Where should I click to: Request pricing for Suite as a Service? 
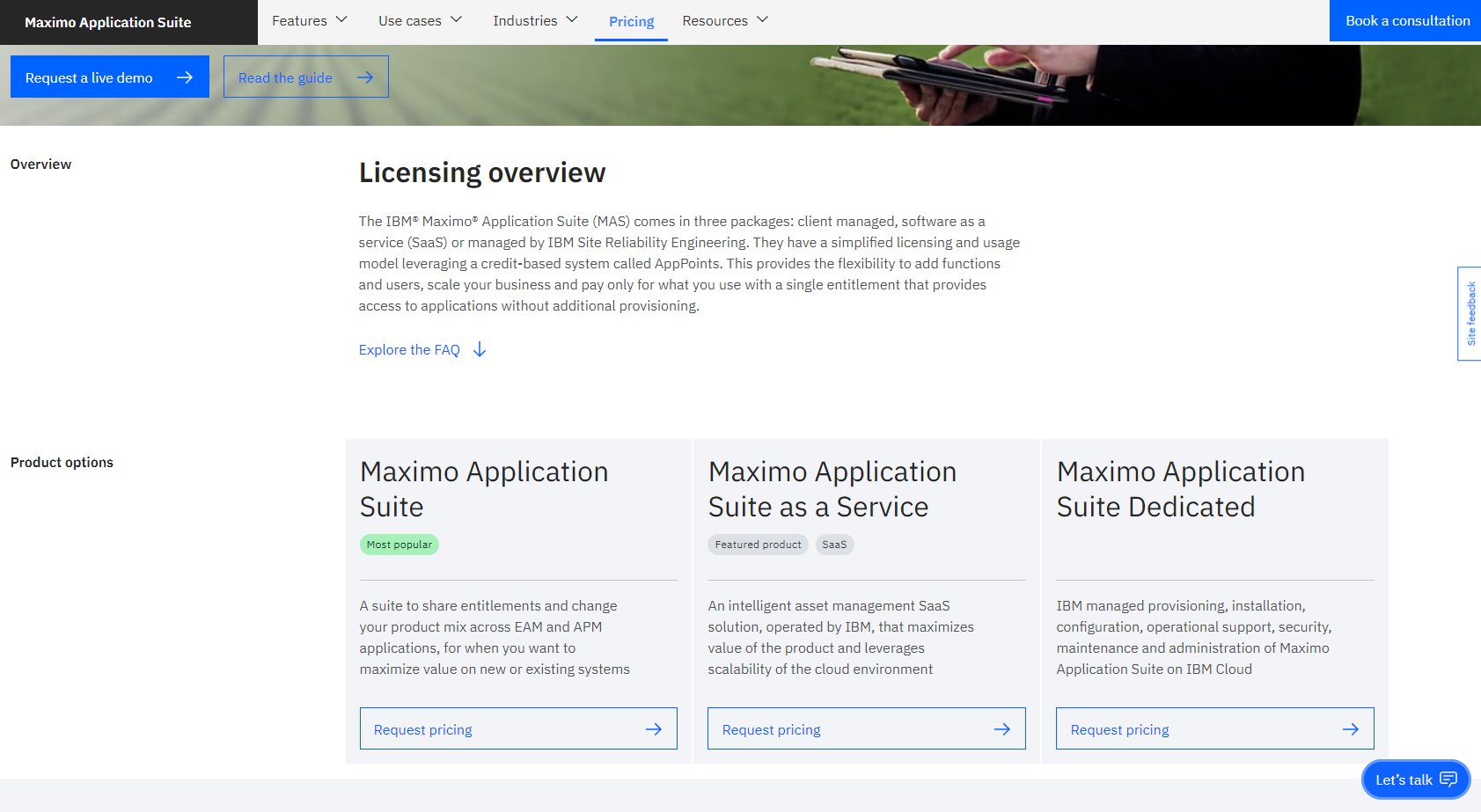point(867,728)
